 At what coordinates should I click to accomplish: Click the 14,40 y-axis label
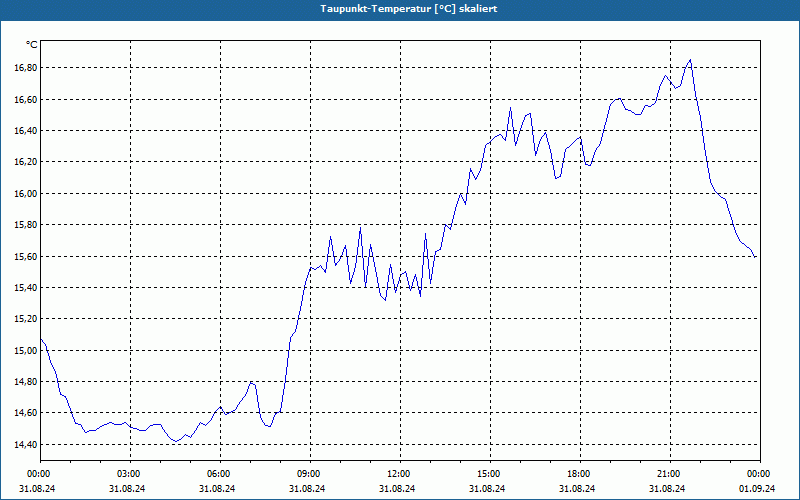tap(26, 445)
